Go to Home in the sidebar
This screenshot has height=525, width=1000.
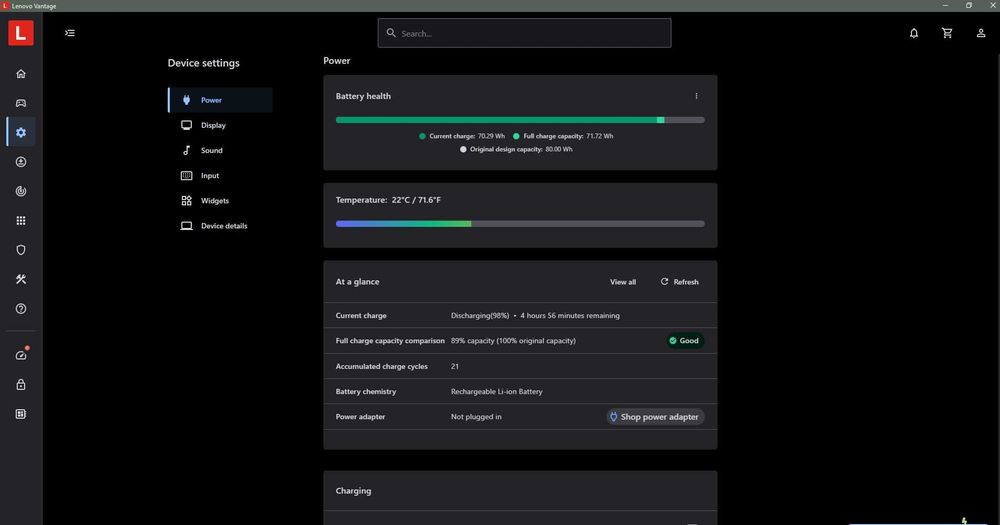coord(21,74)
